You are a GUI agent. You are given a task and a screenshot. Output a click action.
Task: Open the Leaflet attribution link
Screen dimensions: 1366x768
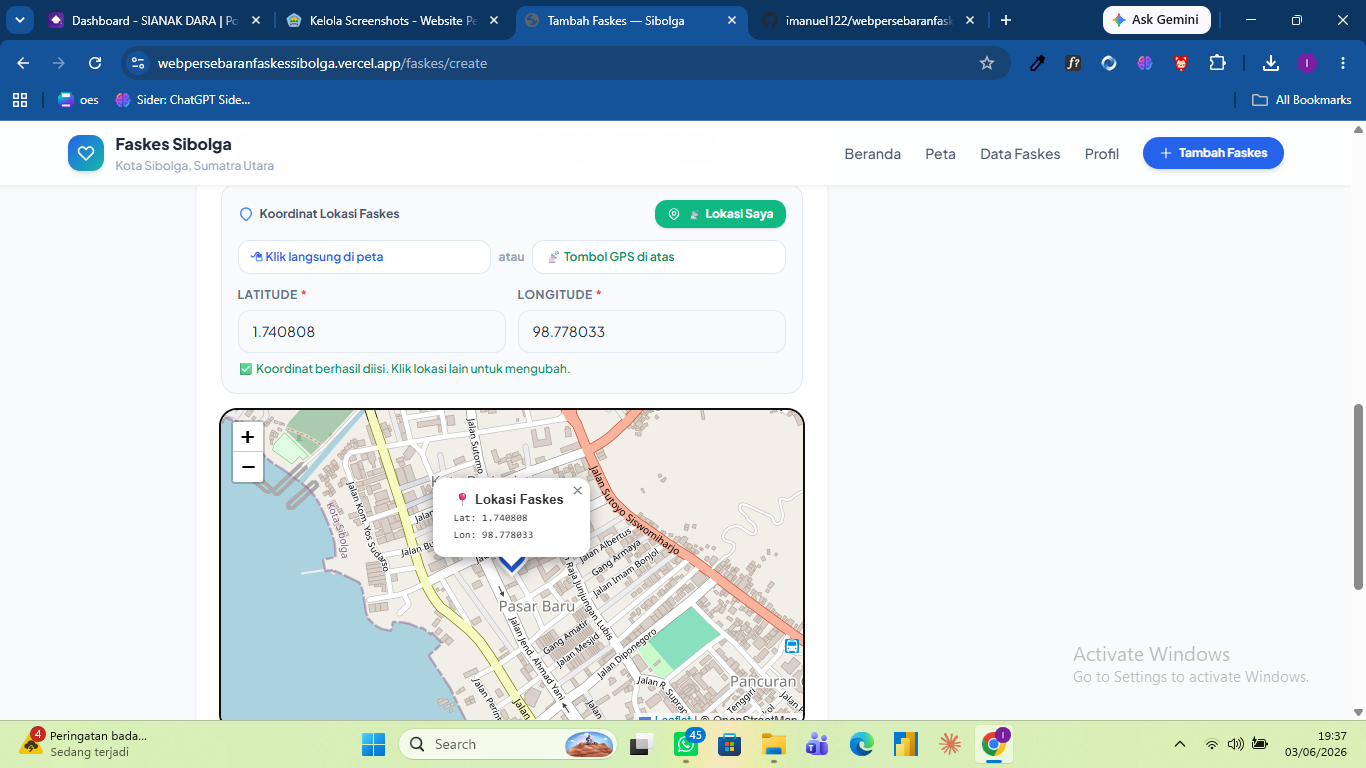point(674,719)
